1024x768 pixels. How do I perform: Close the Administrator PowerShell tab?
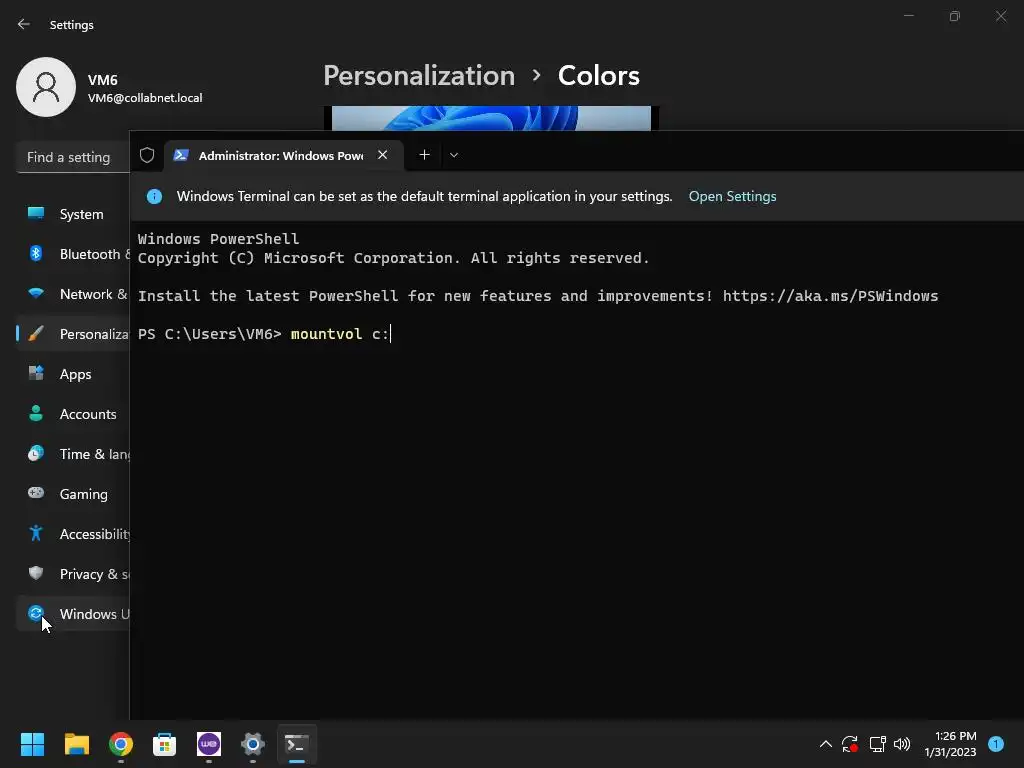(x=383, y=155)
